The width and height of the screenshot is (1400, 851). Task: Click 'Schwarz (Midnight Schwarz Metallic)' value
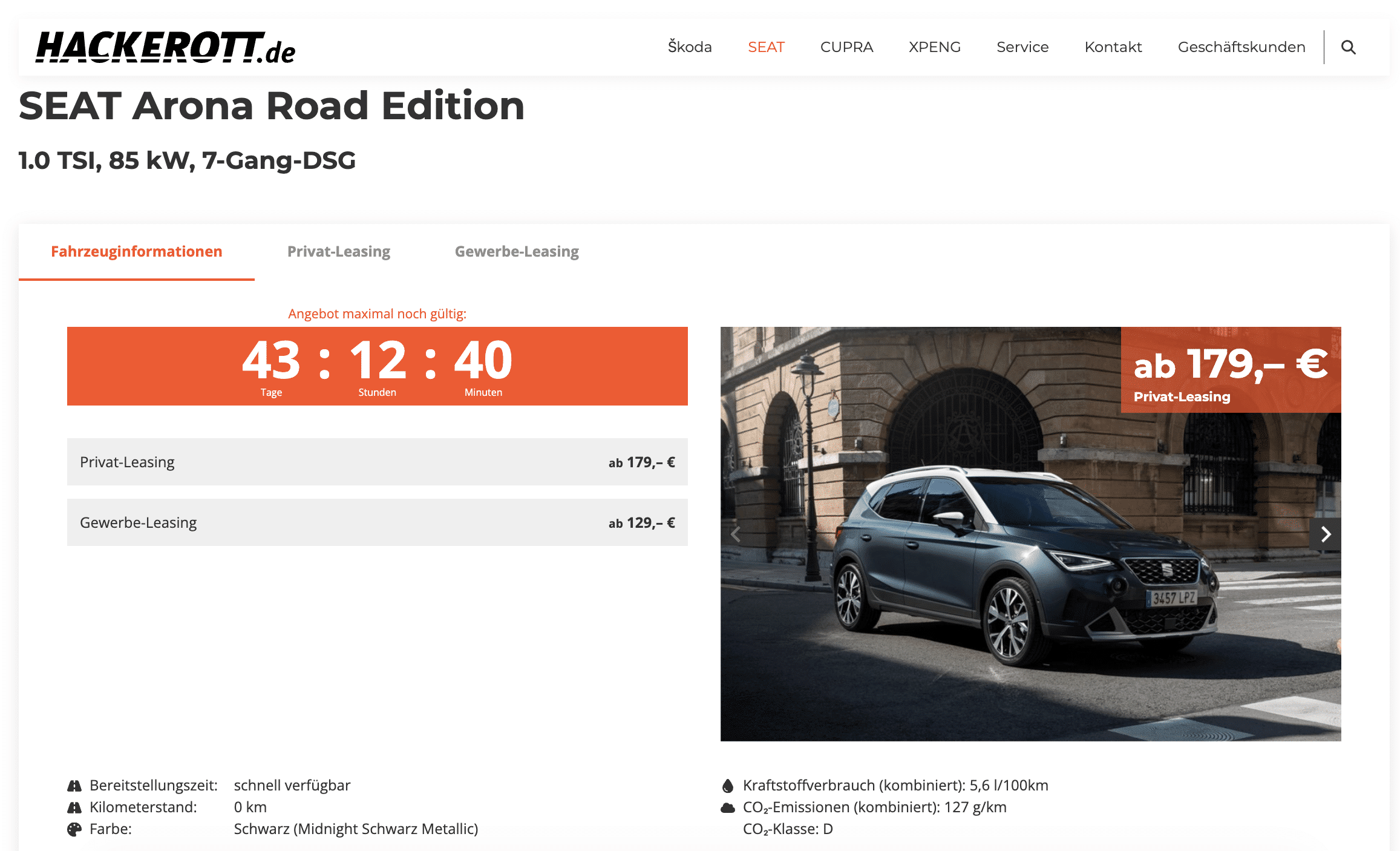(x=356, y=829)
